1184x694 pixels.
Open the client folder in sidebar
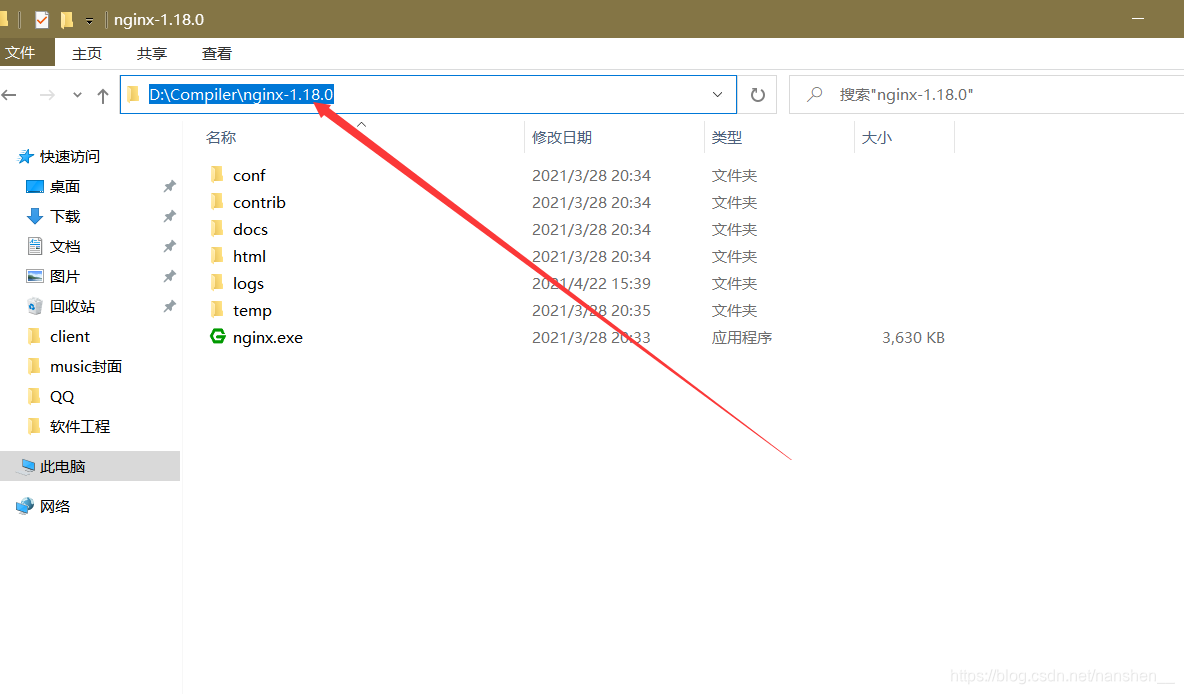click(x=69, y=337)
